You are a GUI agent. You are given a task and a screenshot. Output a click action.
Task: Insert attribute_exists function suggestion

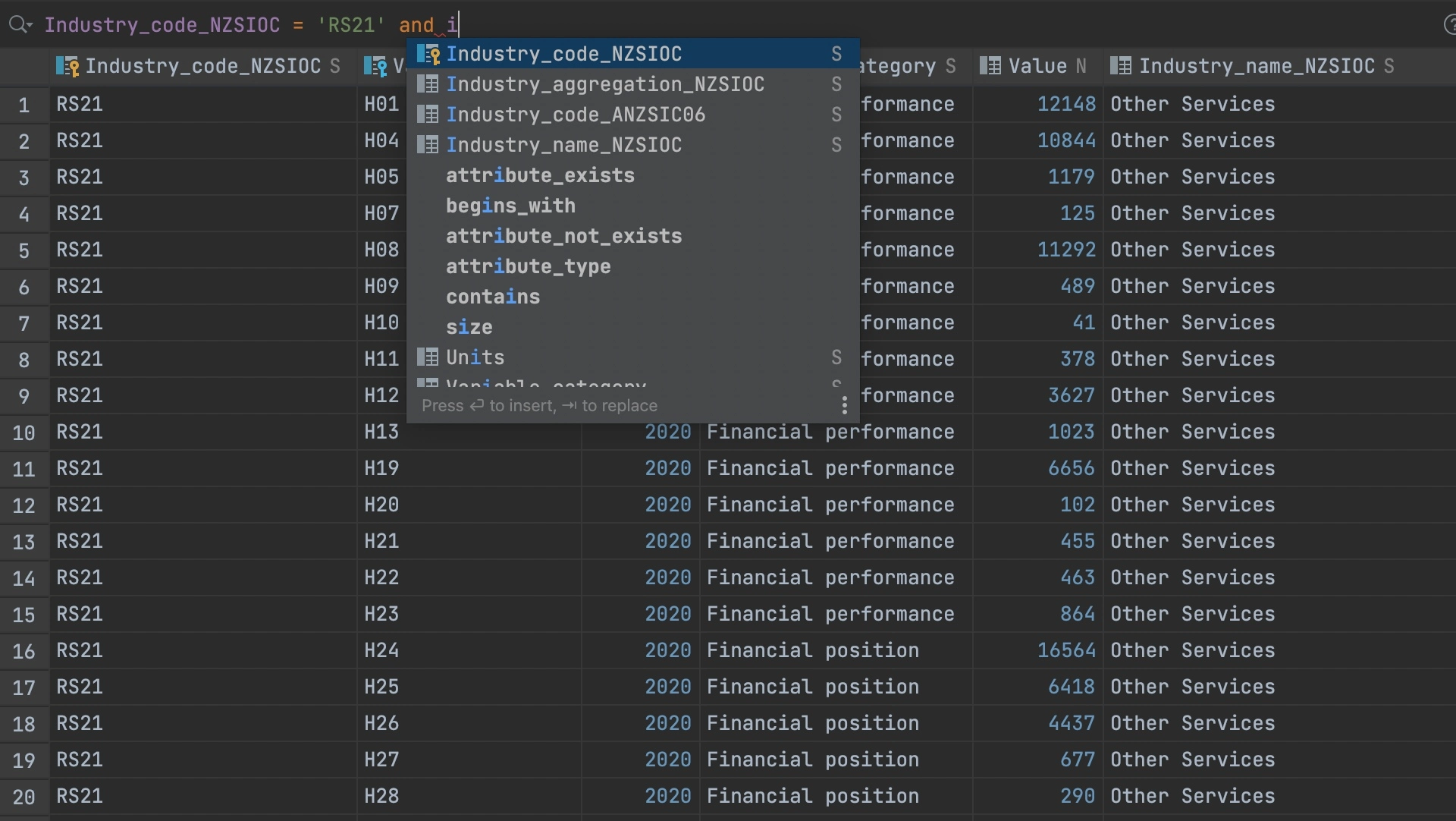tap(633, 175)
